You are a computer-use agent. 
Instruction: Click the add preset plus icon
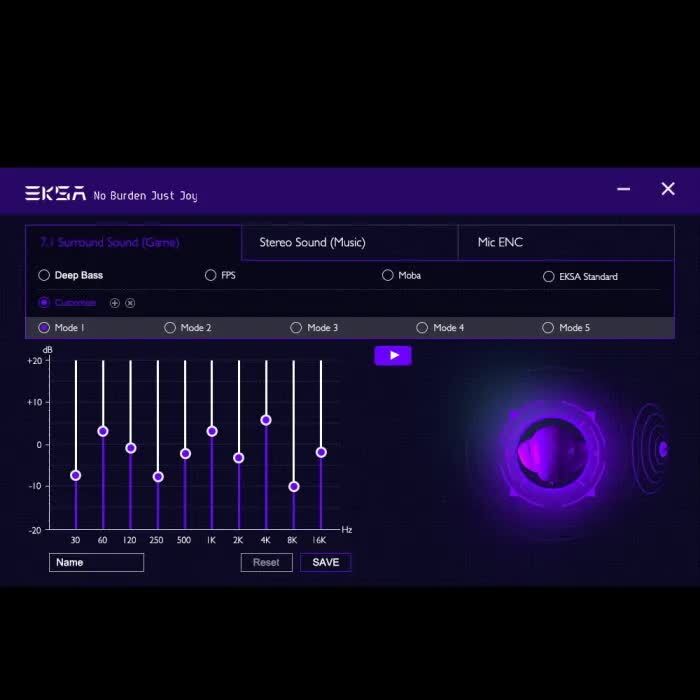point(115,303)
